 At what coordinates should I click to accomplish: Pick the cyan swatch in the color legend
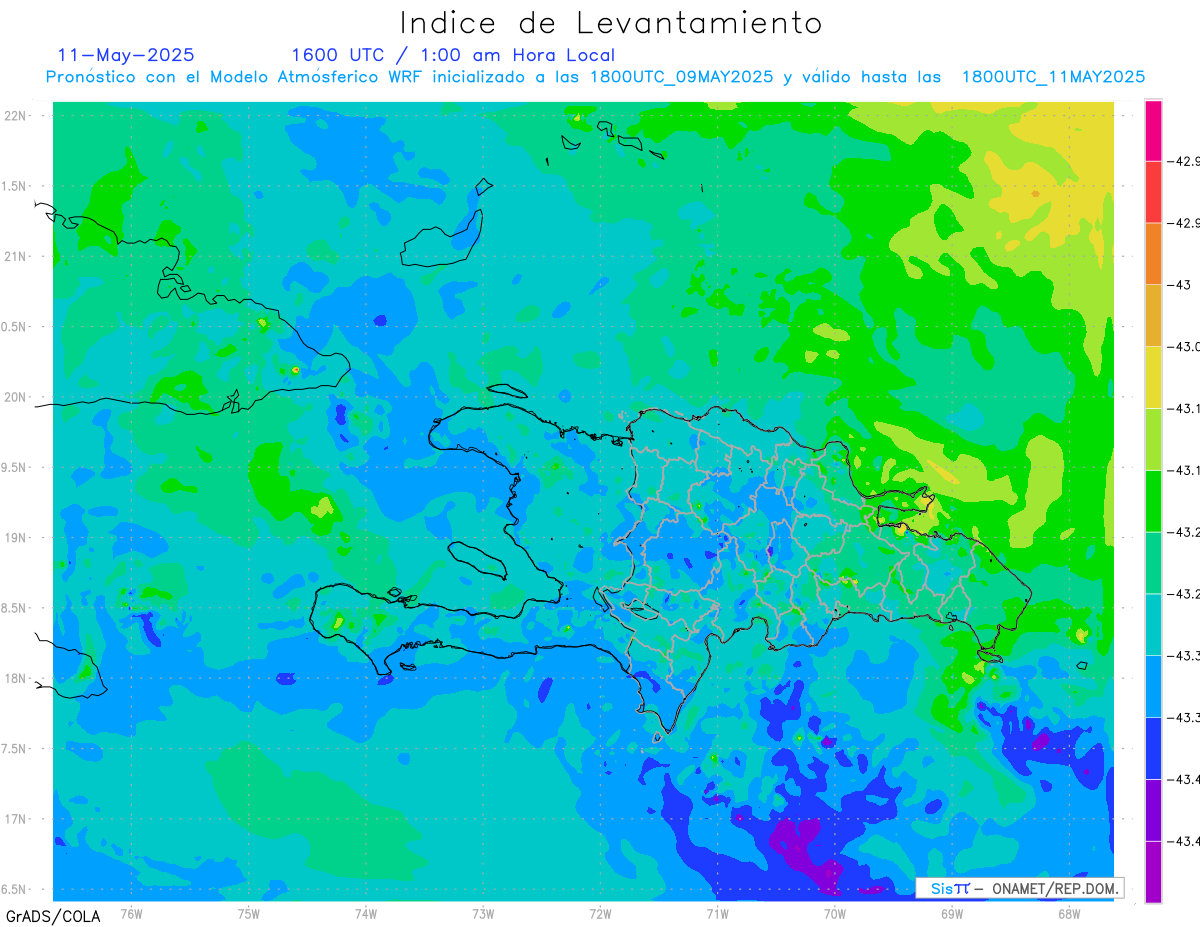click(1153, 624)
